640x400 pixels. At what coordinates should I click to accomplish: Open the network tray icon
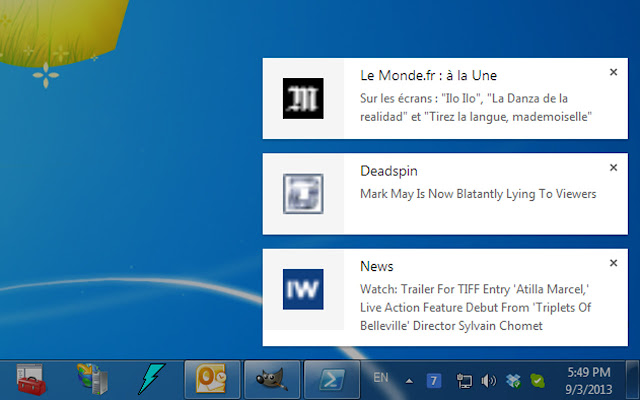464,381
